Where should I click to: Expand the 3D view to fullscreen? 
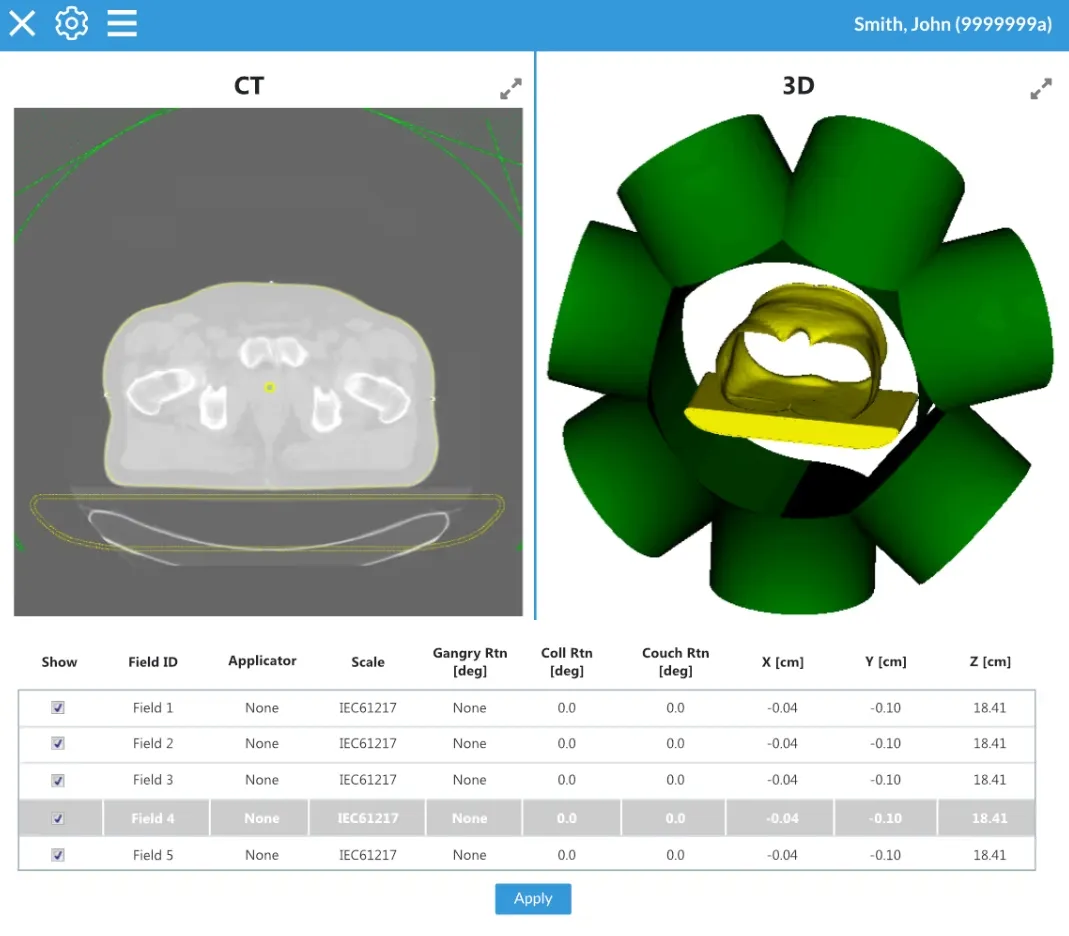click(x=1041, y=89)
